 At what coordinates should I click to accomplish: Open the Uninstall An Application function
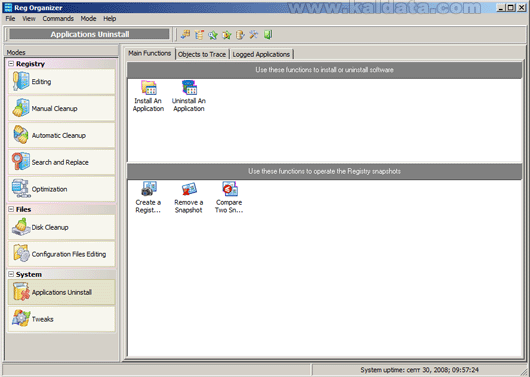pyautogui.click(x=189, y=96)
